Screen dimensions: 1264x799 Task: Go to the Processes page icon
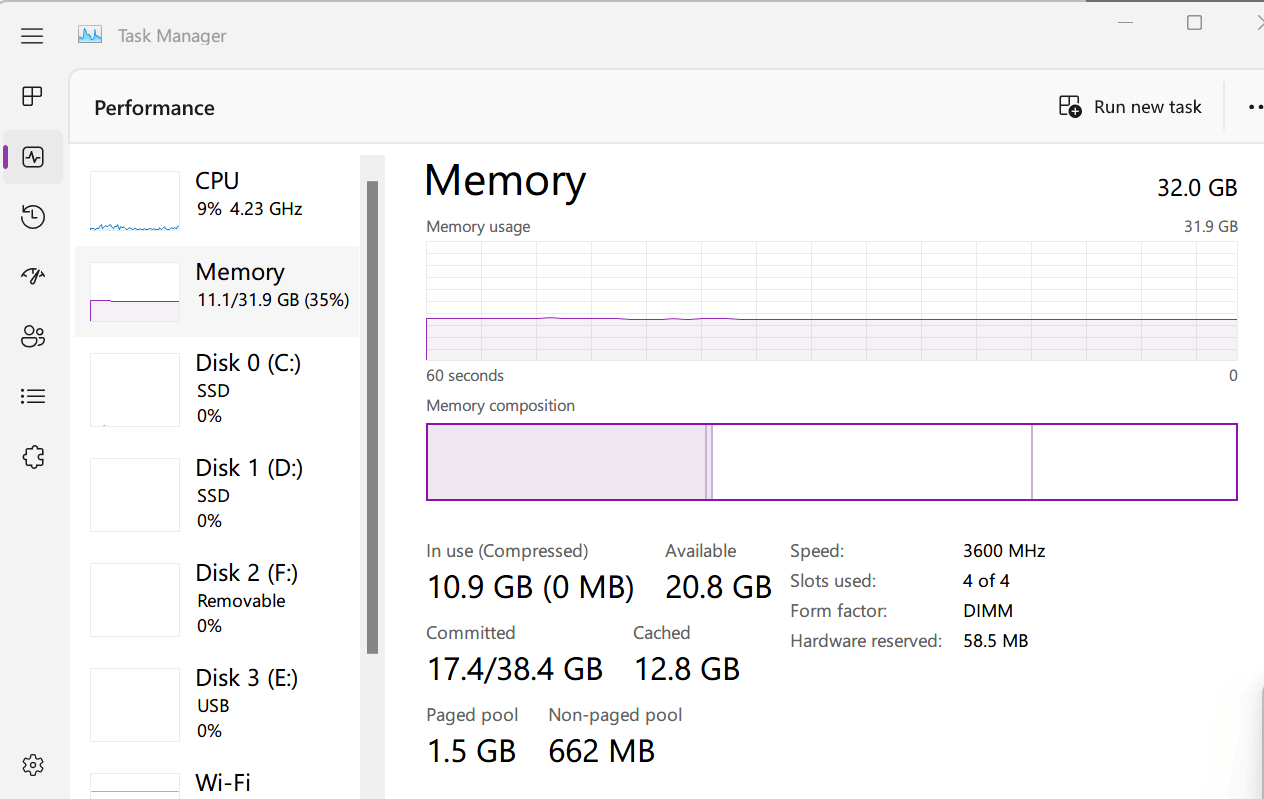click(32, 96)
